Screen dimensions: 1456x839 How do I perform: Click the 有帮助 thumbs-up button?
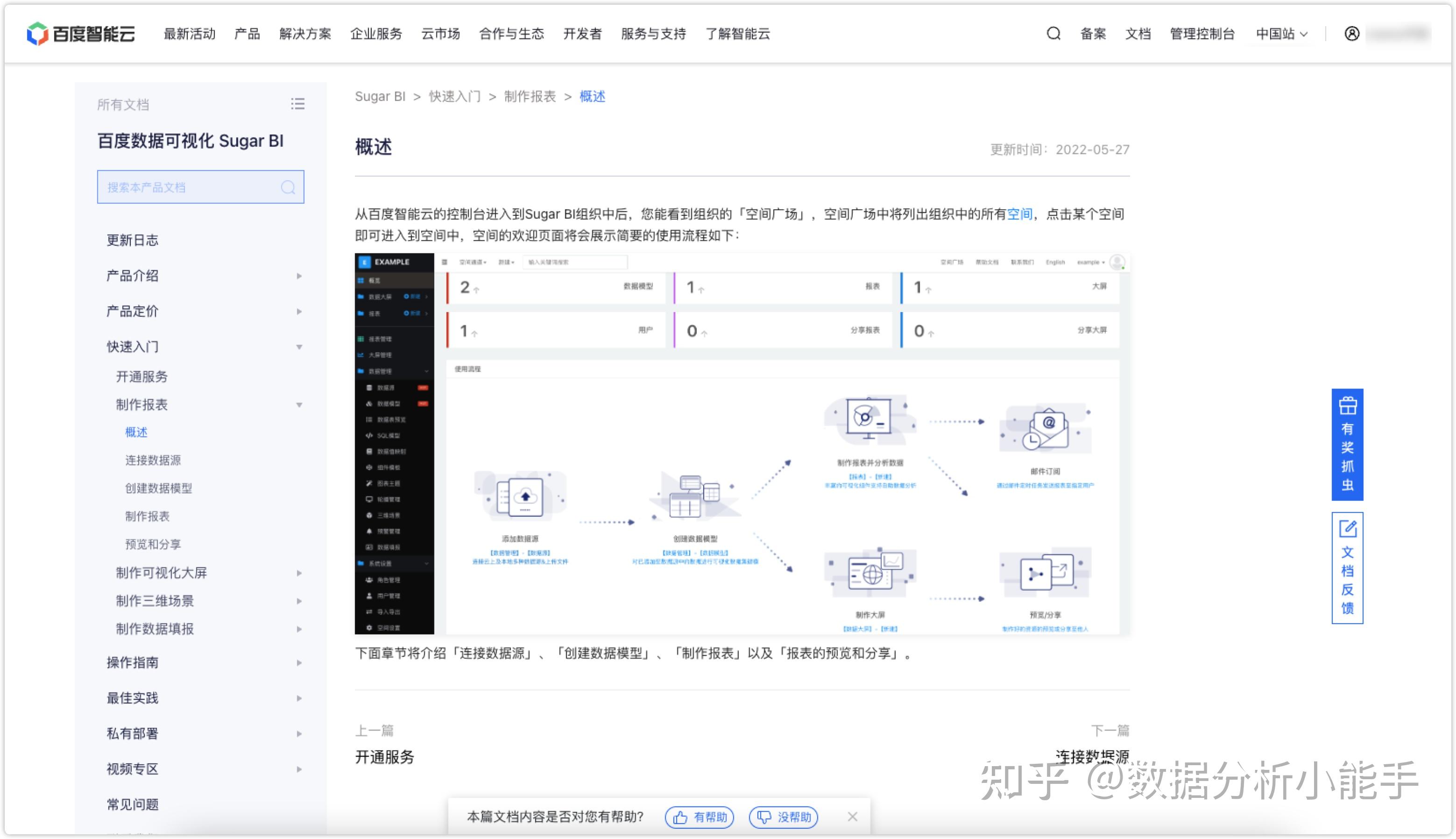[699, 817]
